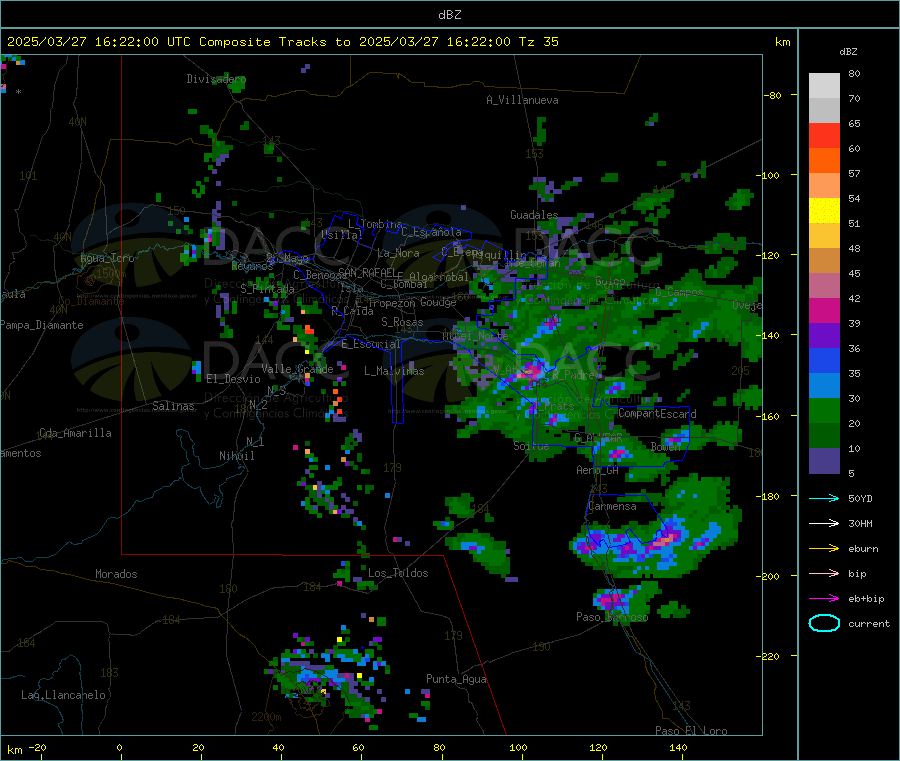Click the '0' tick on horizontal axis
The width and height of the screenshot is (900, 761).
click(x=119, y=747)
